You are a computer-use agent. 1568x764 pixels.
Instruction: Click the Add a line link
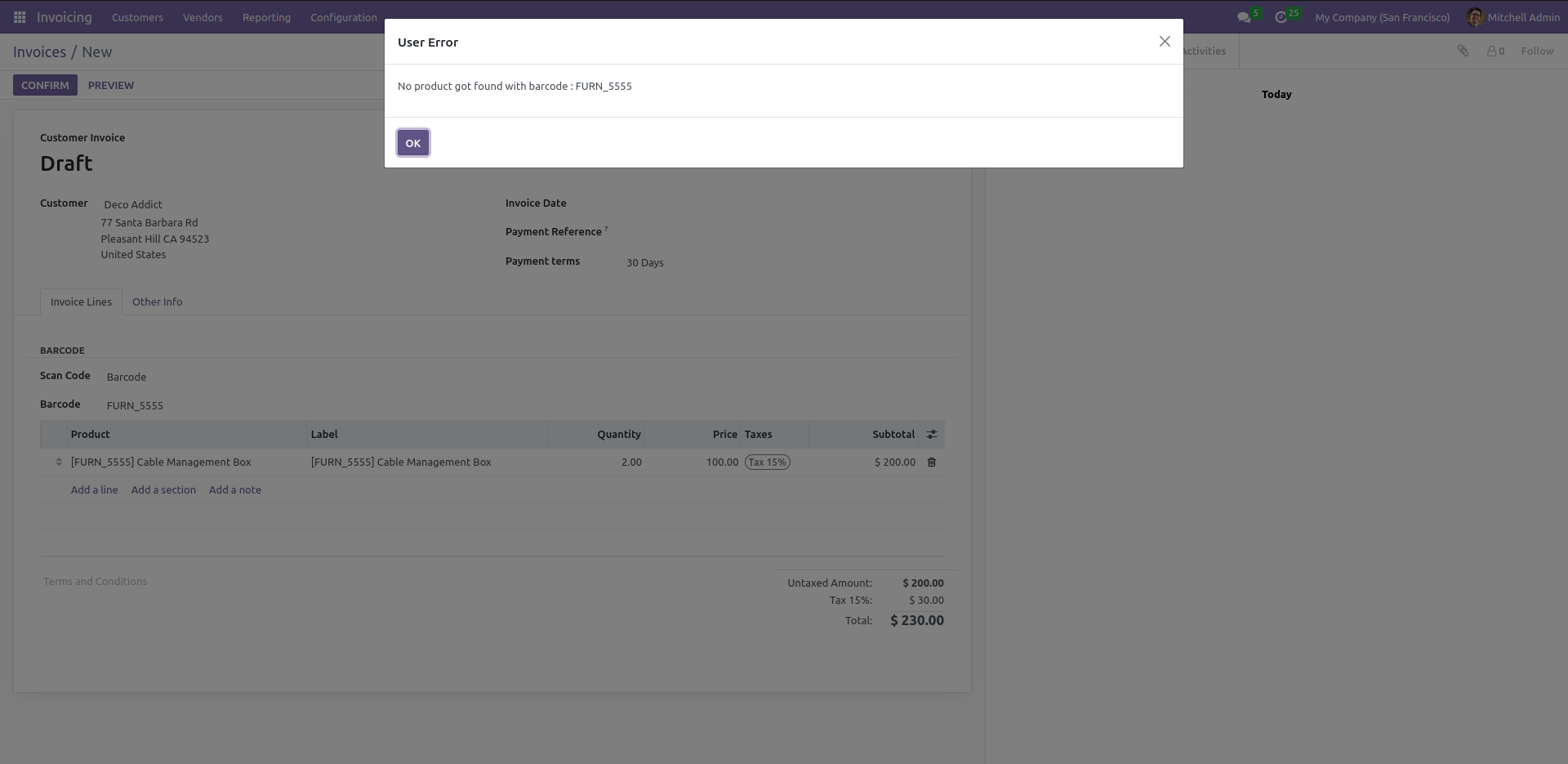pos(94,490)
